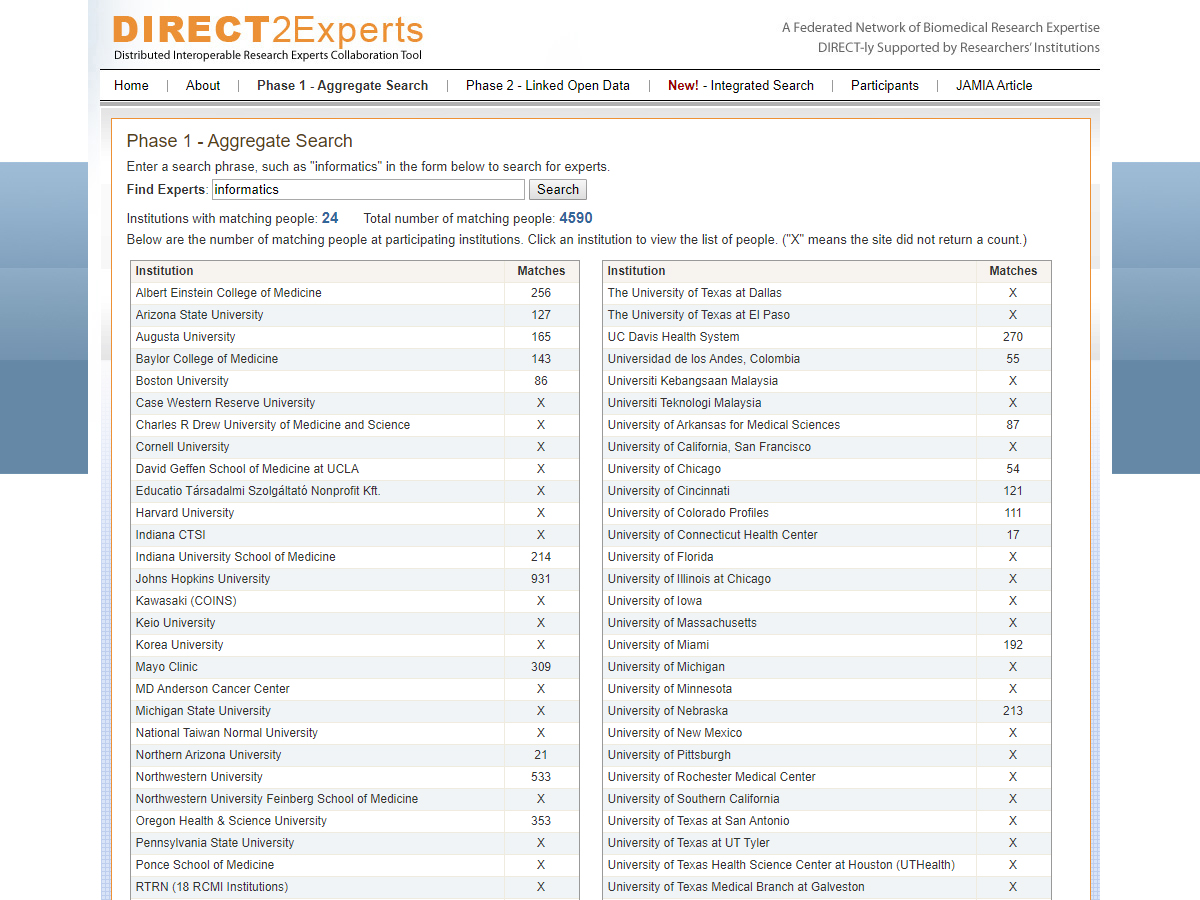Open UC Davis Health System list

(673, 337)
